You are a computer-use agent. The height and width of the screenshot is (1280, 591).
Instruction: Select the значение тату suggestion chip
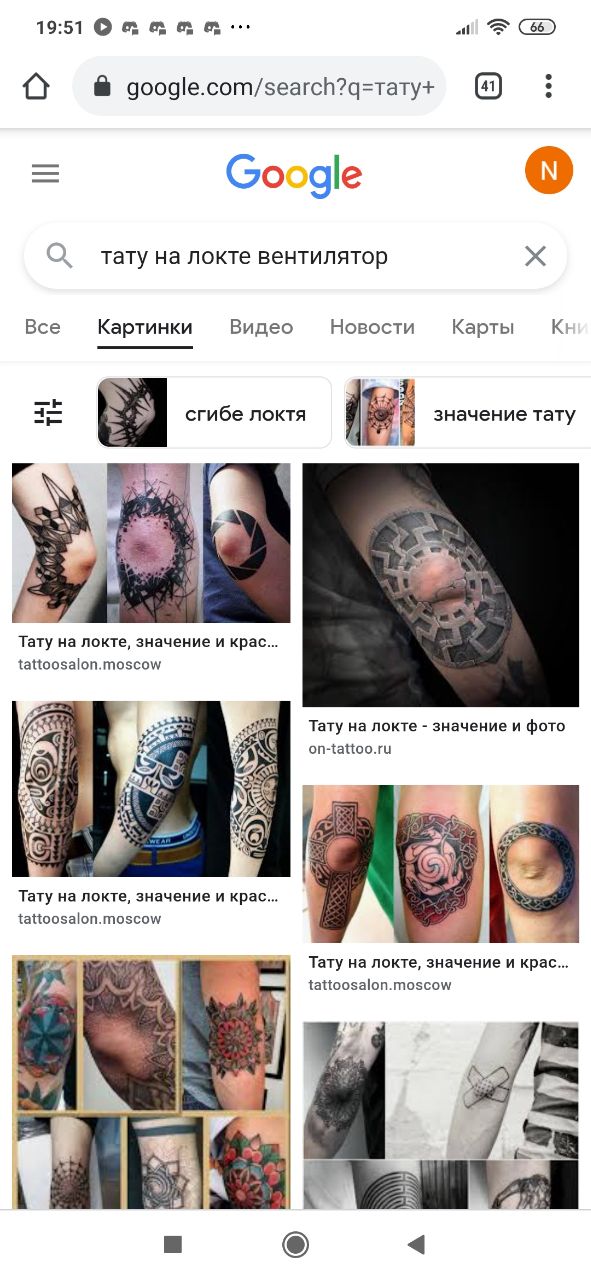(468, 412)
